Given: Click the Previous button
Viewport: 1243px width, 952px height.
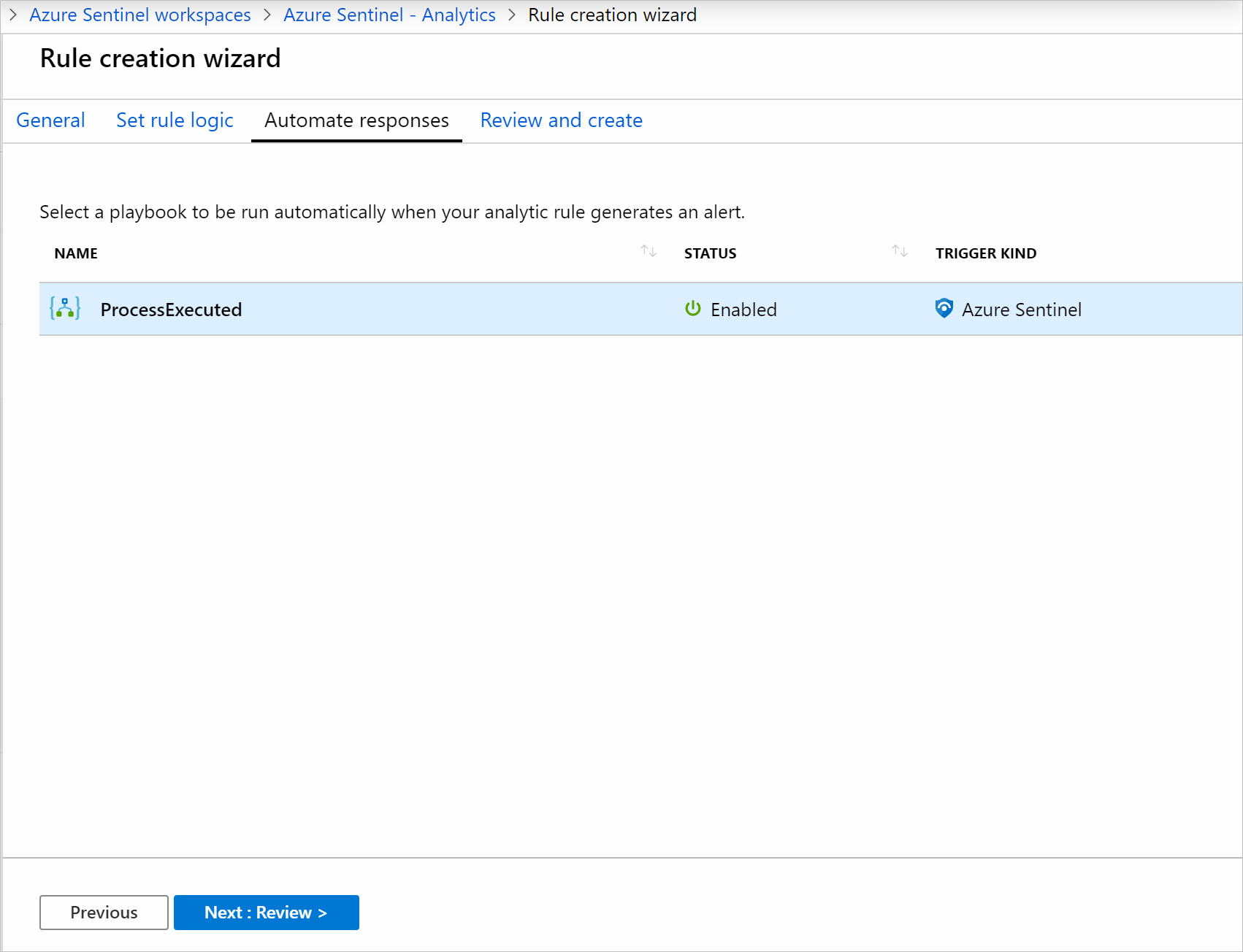Looking at the screenshot, I should pyautogui.click(x=104, y=913).
